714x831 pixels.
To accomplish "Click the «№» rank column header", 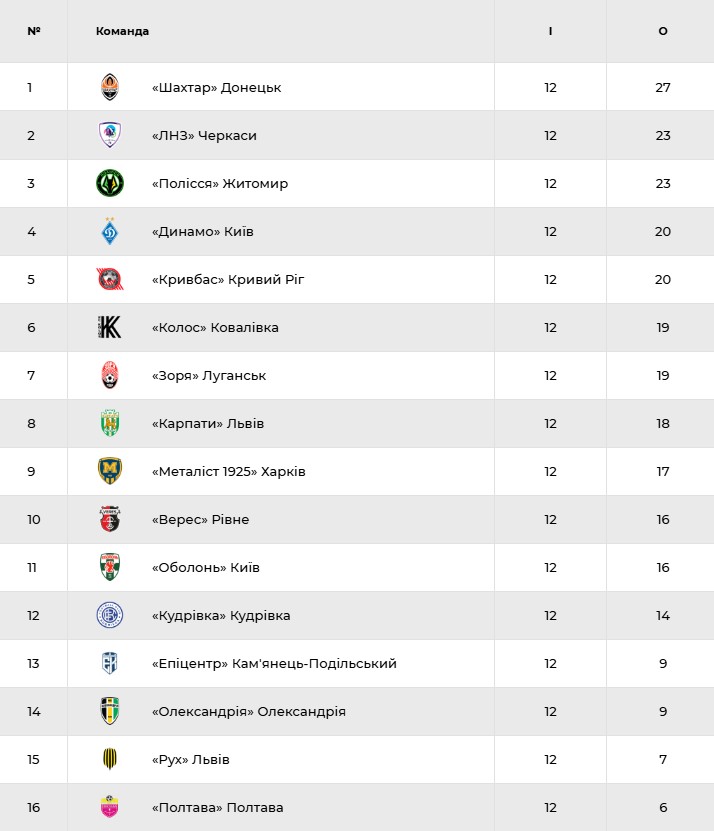I will point(34,31).
